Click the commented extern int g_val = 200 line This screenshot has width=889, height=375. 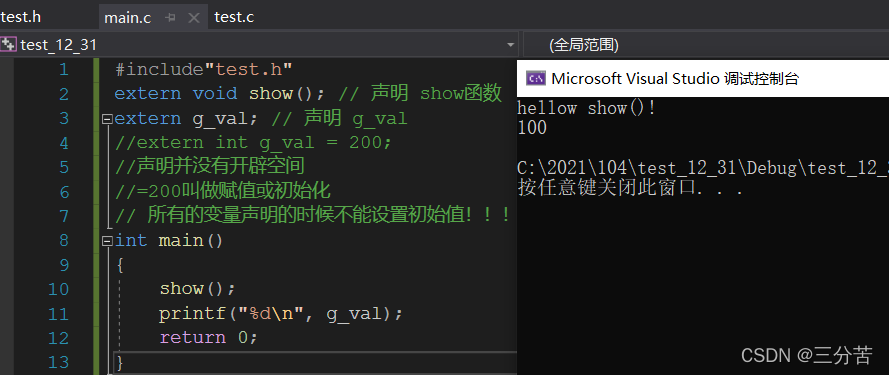point(253,142)
